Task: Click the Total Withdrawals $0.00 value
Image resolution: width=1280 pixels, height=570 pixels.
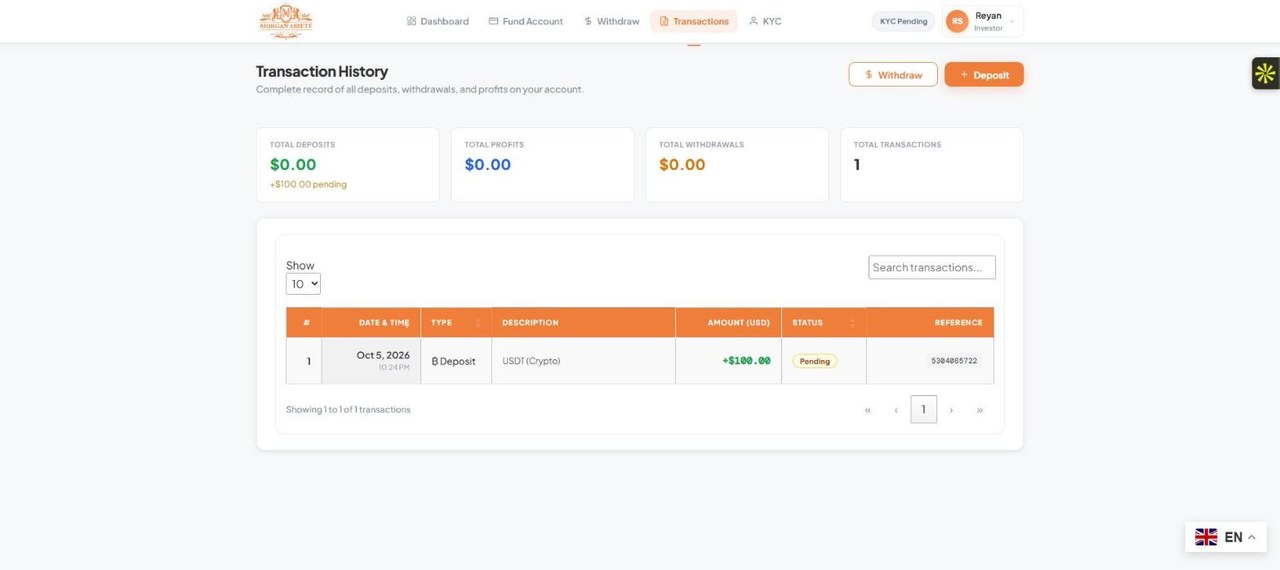Action: pyautogui.click(x=682, y=165)
